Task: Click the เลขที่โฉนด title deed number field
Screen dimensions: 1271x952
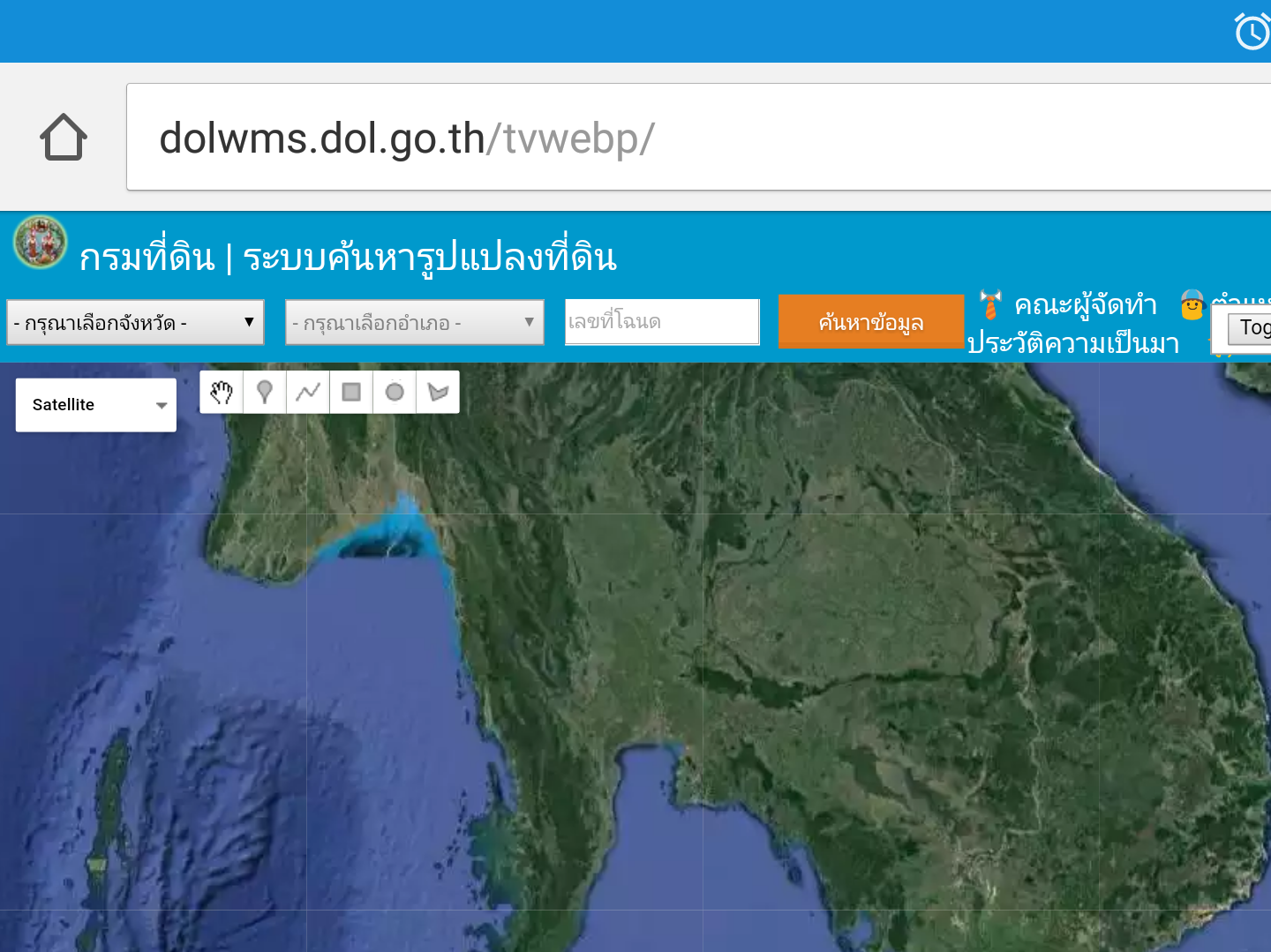Action: [662, 322]
